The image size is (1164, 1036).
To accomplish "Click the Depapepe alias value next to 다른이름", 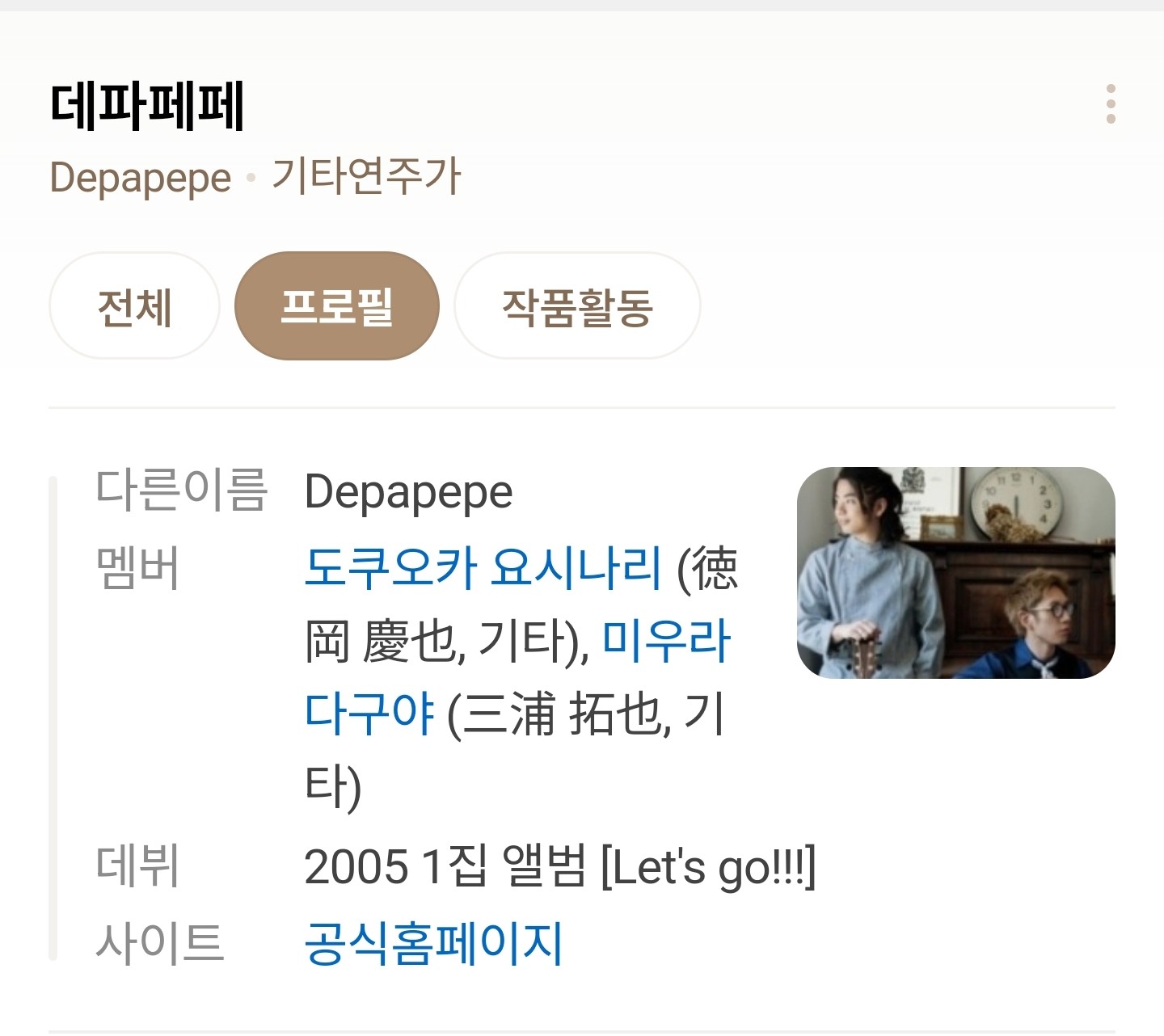I will (x=408, y=492).
